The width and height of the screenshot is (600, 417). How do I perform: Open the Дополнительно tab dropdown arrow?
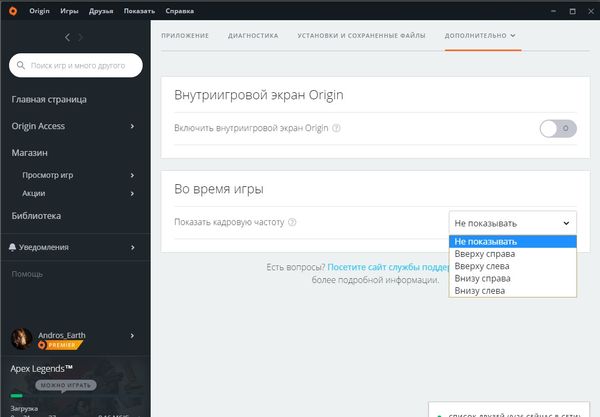tap(513, 36)
